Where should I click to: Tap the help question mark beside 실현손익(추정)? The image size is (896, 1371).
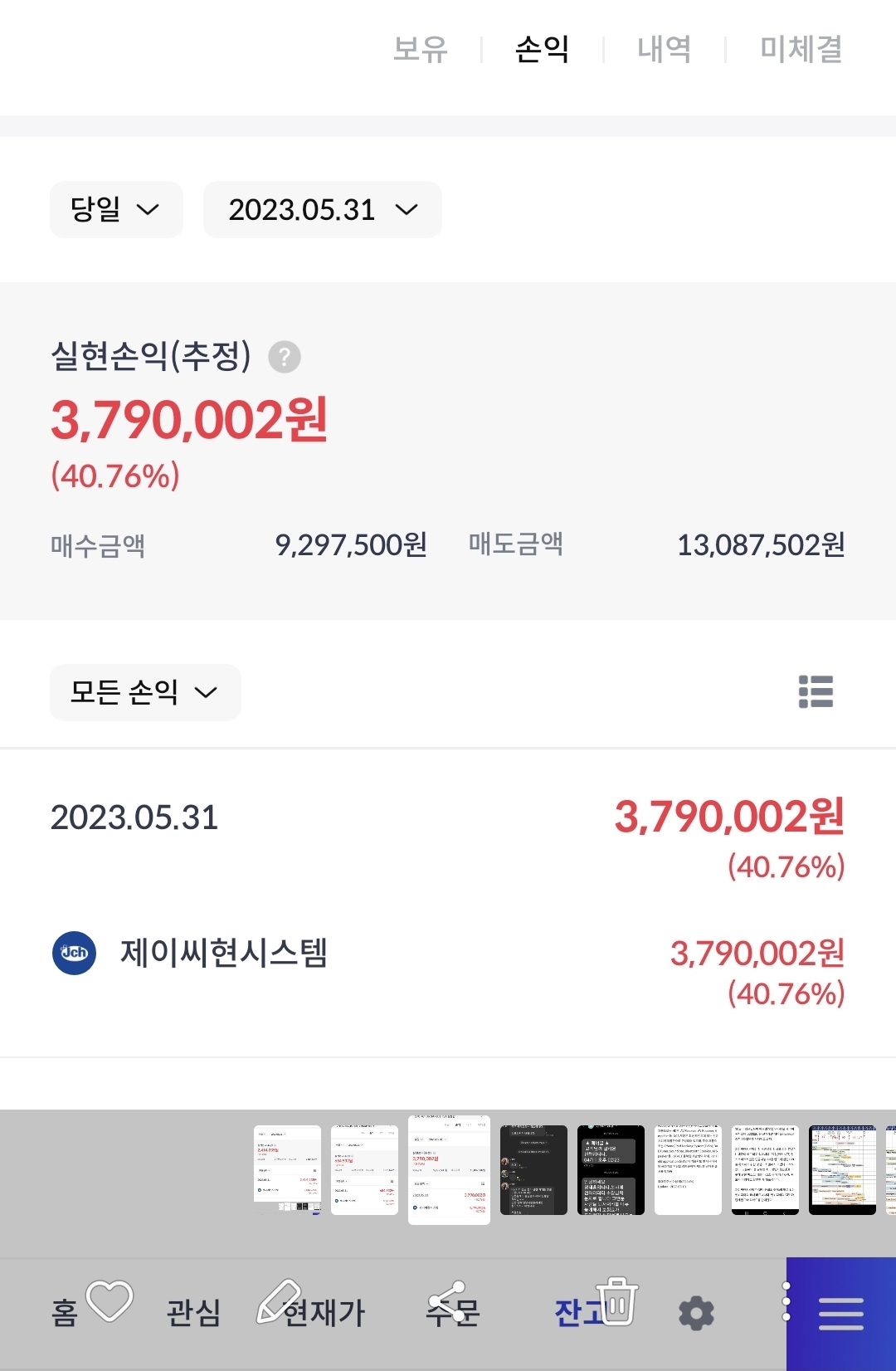click(285, 357)
